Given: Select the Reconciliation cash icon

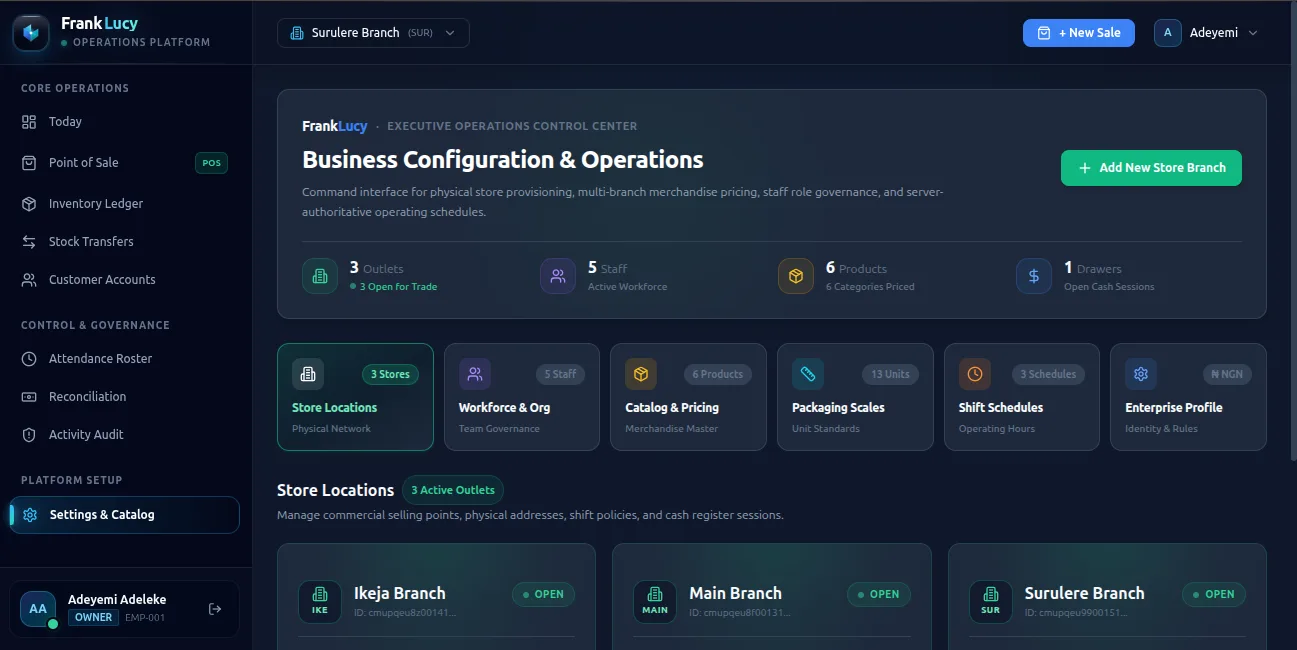Looking at the screenshot, I should [29, 397].
